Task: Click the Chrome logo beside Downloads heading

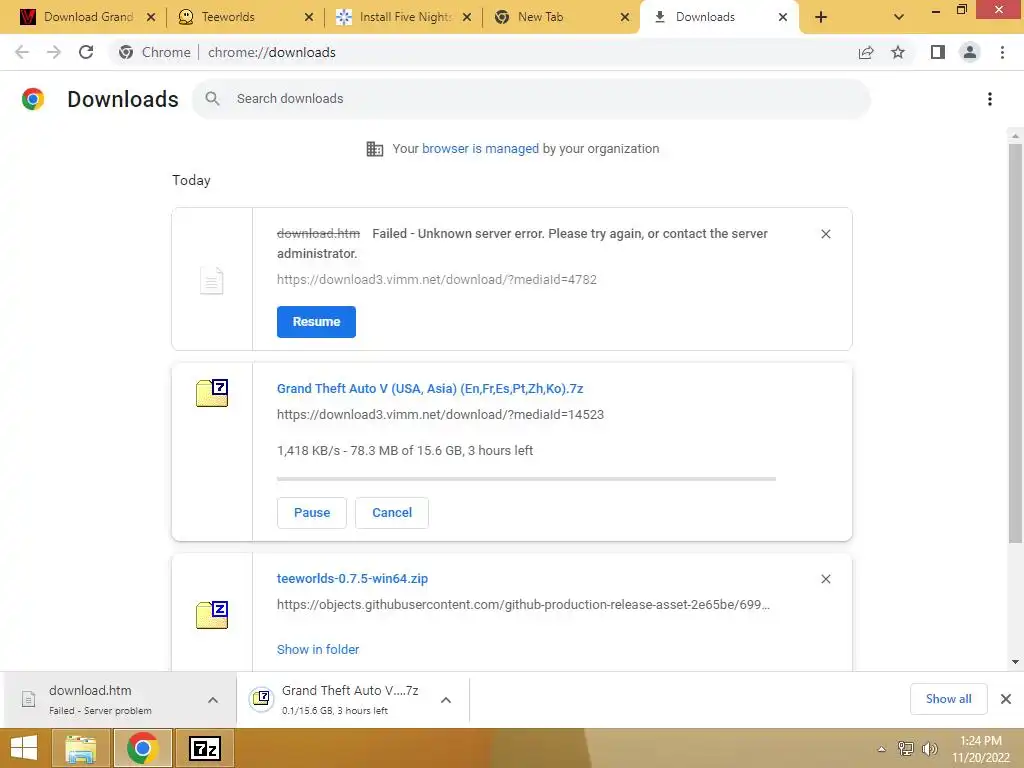Action: pyautogui.click(x=33, y=99)
